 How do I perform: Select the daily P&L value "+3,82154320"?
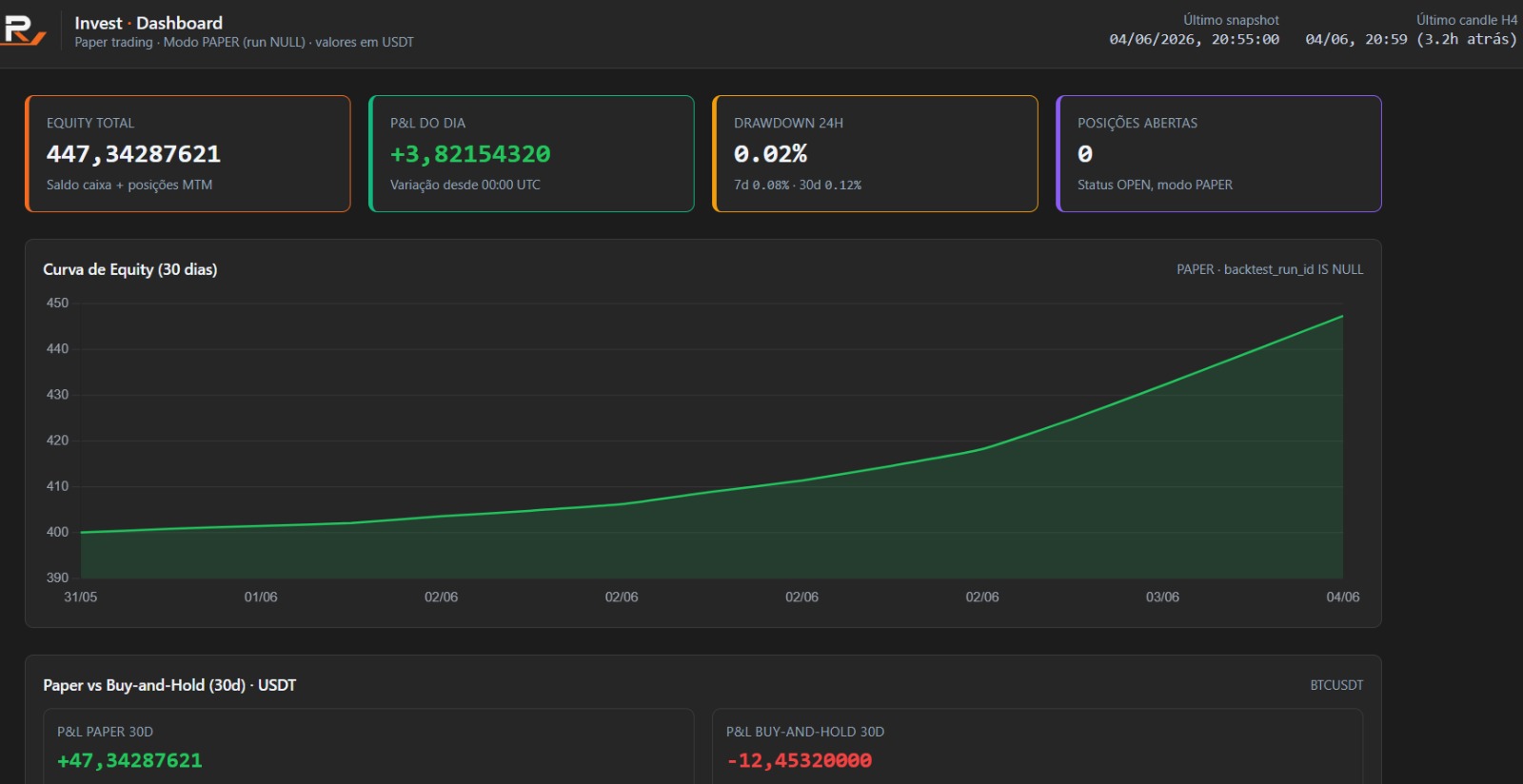click(470, 154)
